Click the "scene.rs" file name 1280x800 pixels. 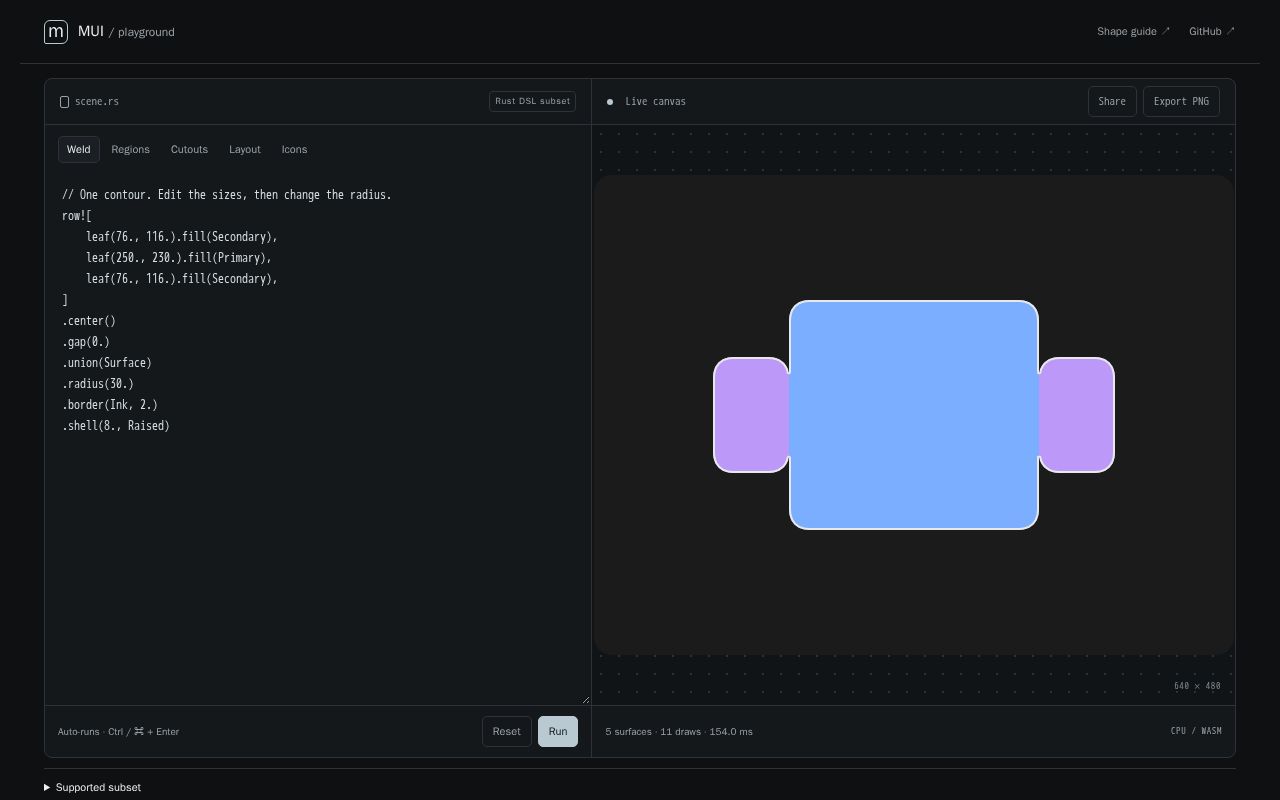tap(97, 102)
